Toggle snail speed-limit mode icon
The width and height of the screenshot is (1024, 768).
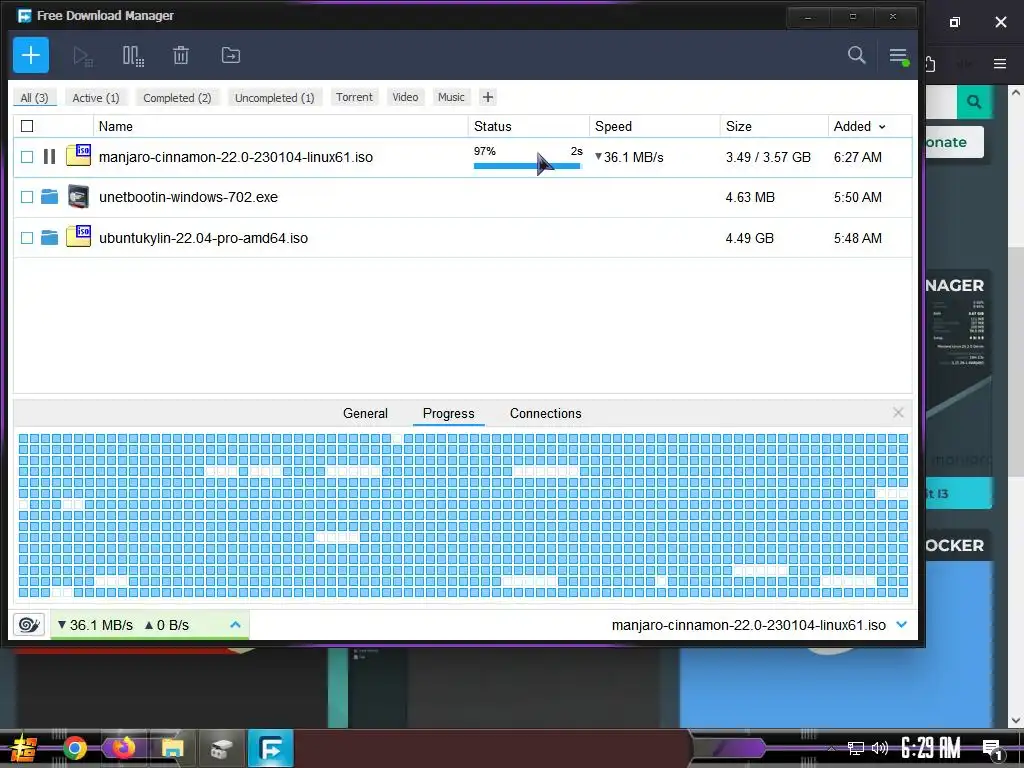(x=29, y=625)
